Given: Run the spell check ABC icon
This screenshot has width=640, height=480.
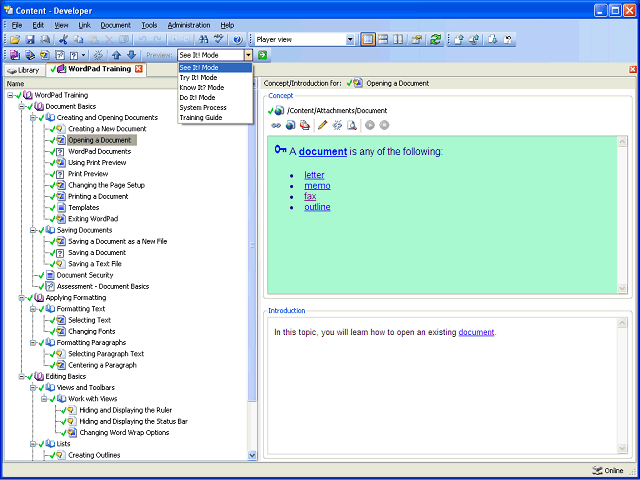Looking at the screenshot, I should pyautogui.click(x=219, y=40).
